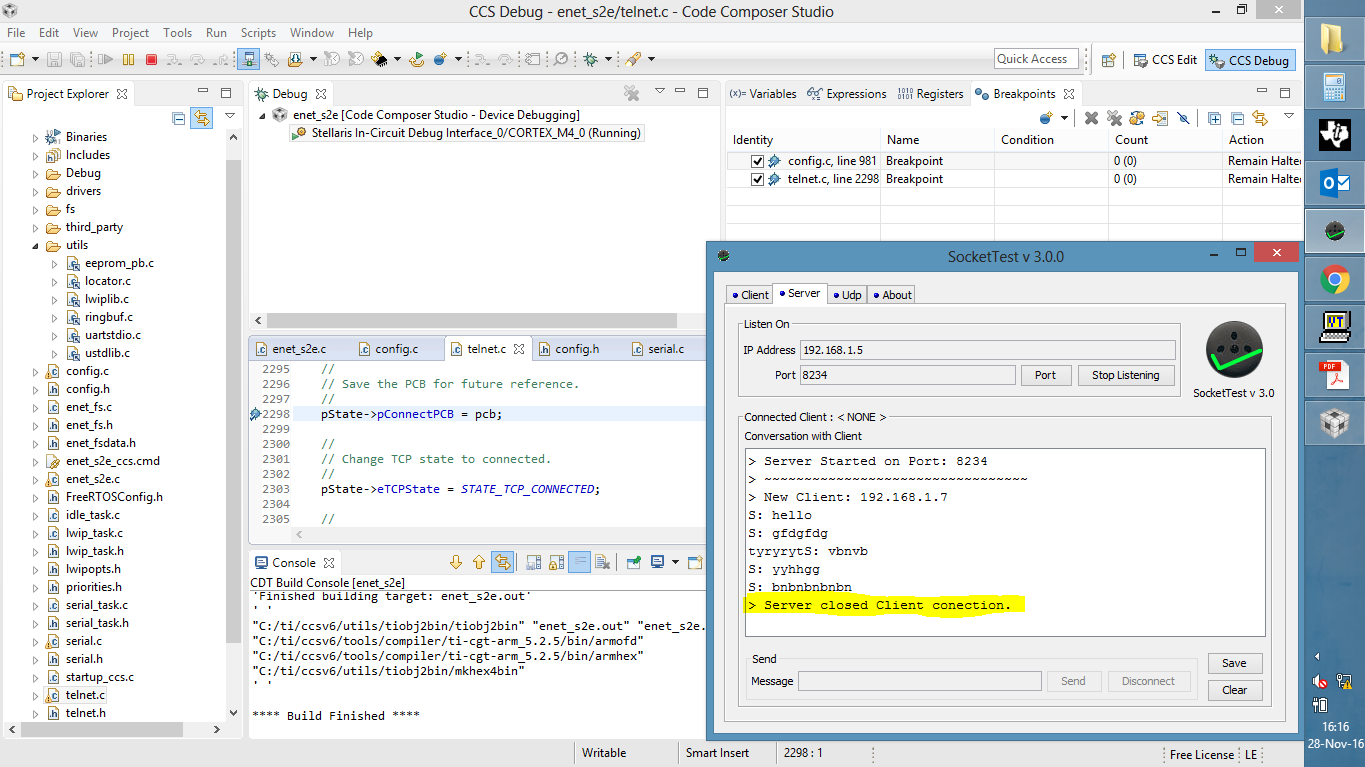Select the Udp tab in SocketTest
The width and height of the screenshot is (1365, 767).
(x=847, y=295)
